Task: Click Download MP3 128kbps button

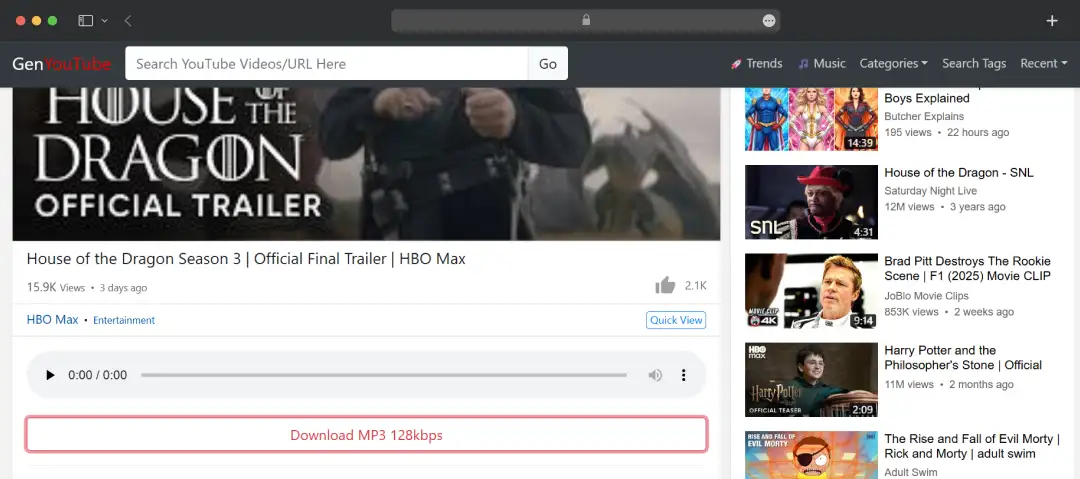Action: [366, 435]
